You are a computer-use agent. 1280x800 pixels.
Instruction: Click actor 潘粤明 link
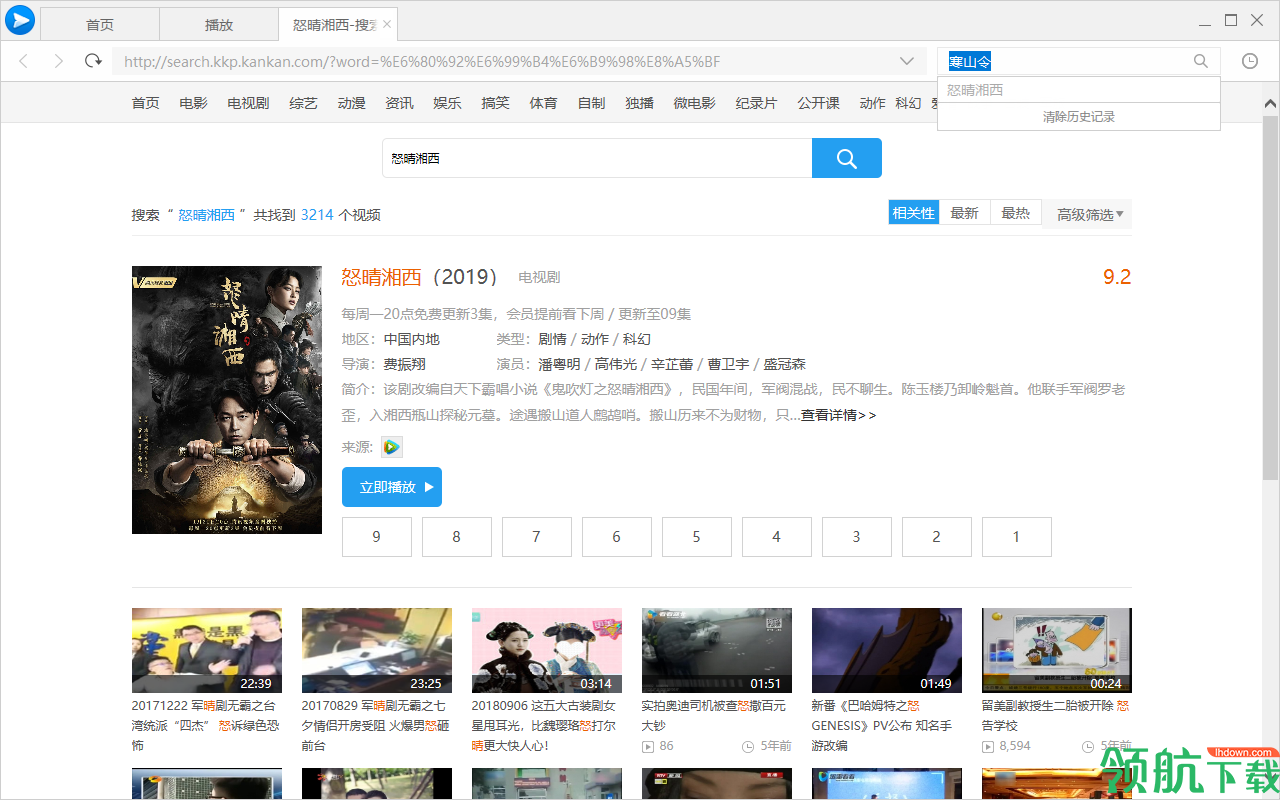(x=559, y=364)
